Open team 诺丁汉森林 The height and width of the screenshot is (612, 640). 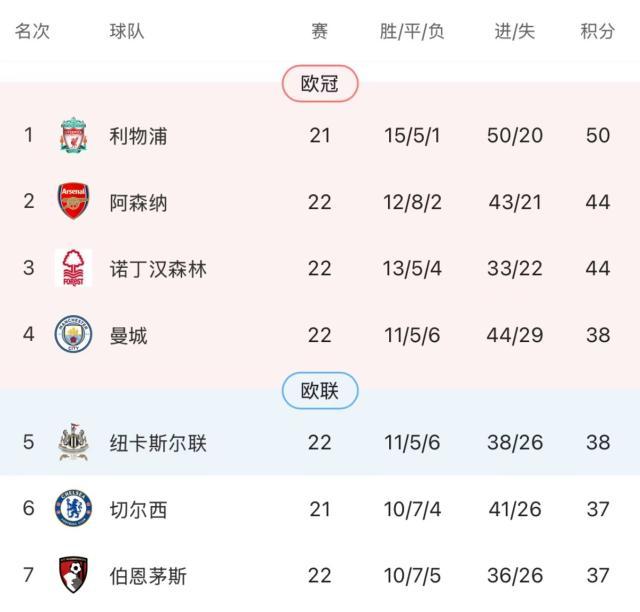click(x=158, y=269)
